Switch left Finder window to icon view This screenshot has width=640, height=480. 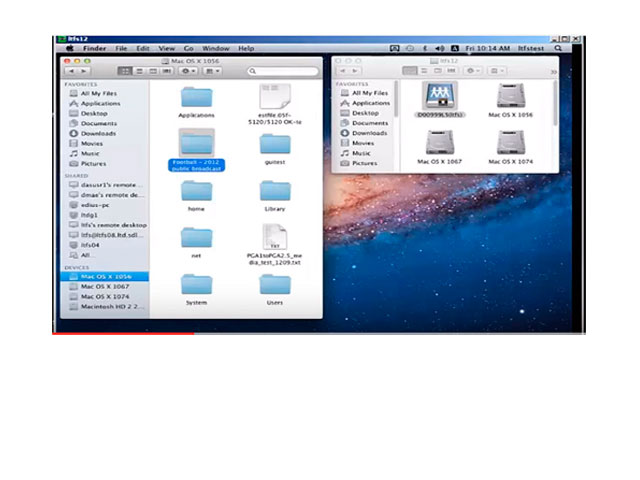(x=122, y=71)
